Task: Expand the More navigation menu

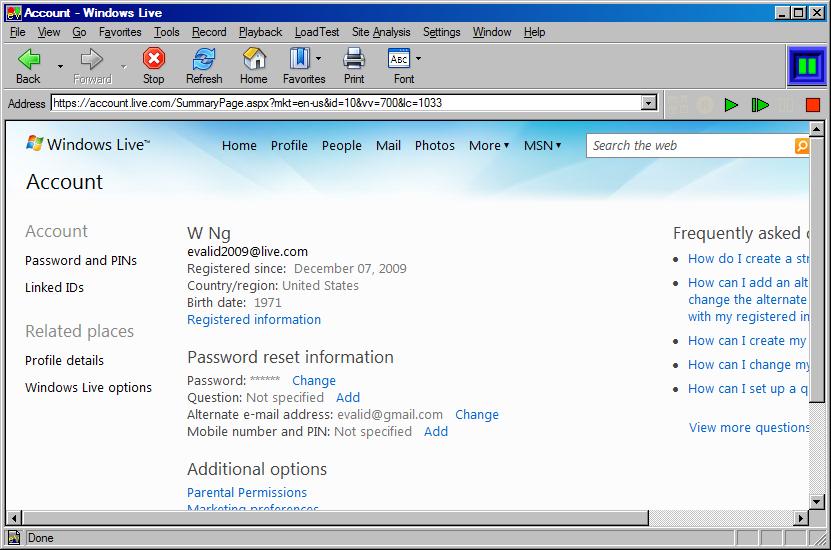Action: 489,145
